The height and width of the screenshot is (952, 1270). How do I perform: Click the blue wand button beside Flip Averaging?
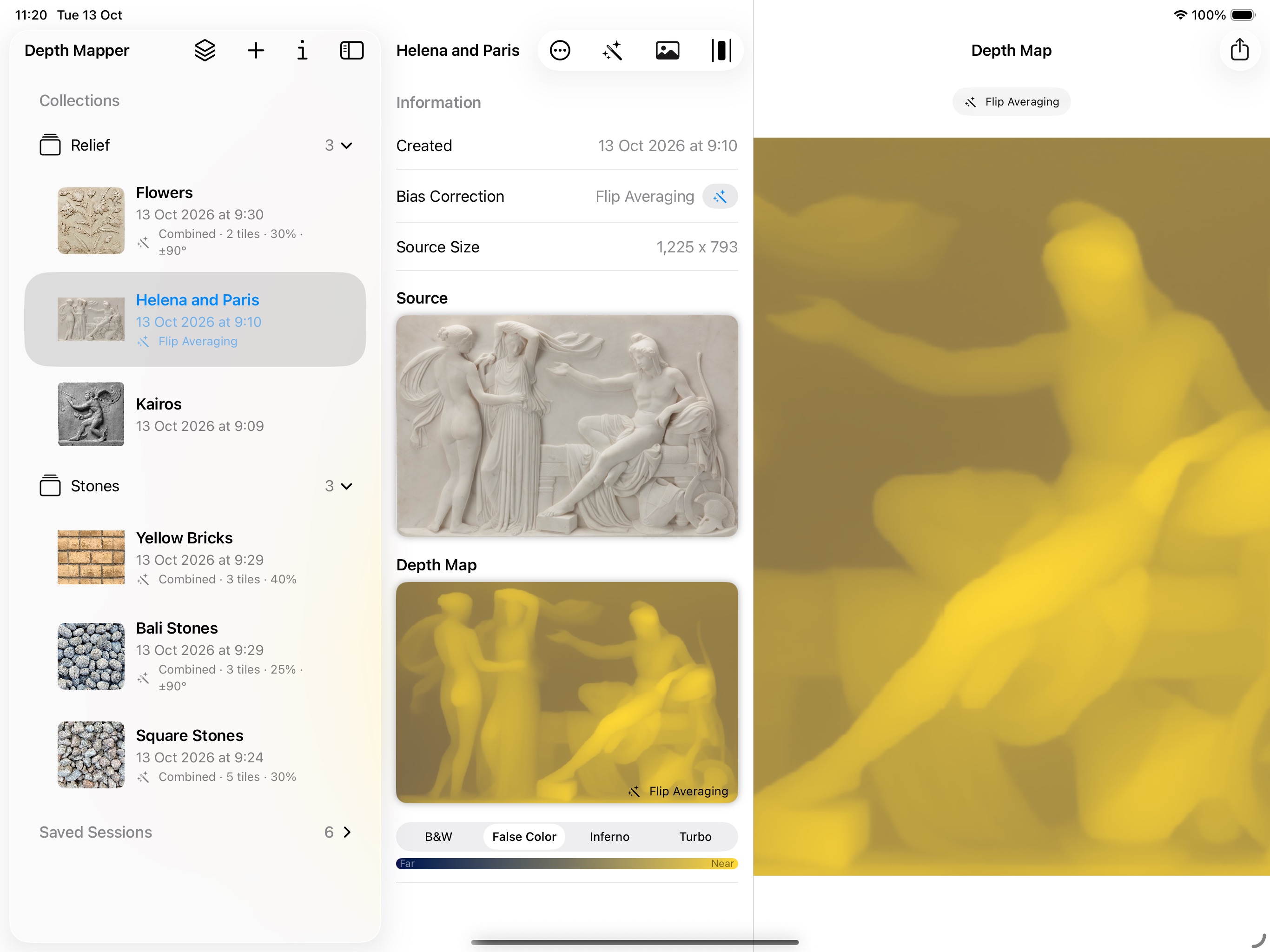[x=720, y=196]
